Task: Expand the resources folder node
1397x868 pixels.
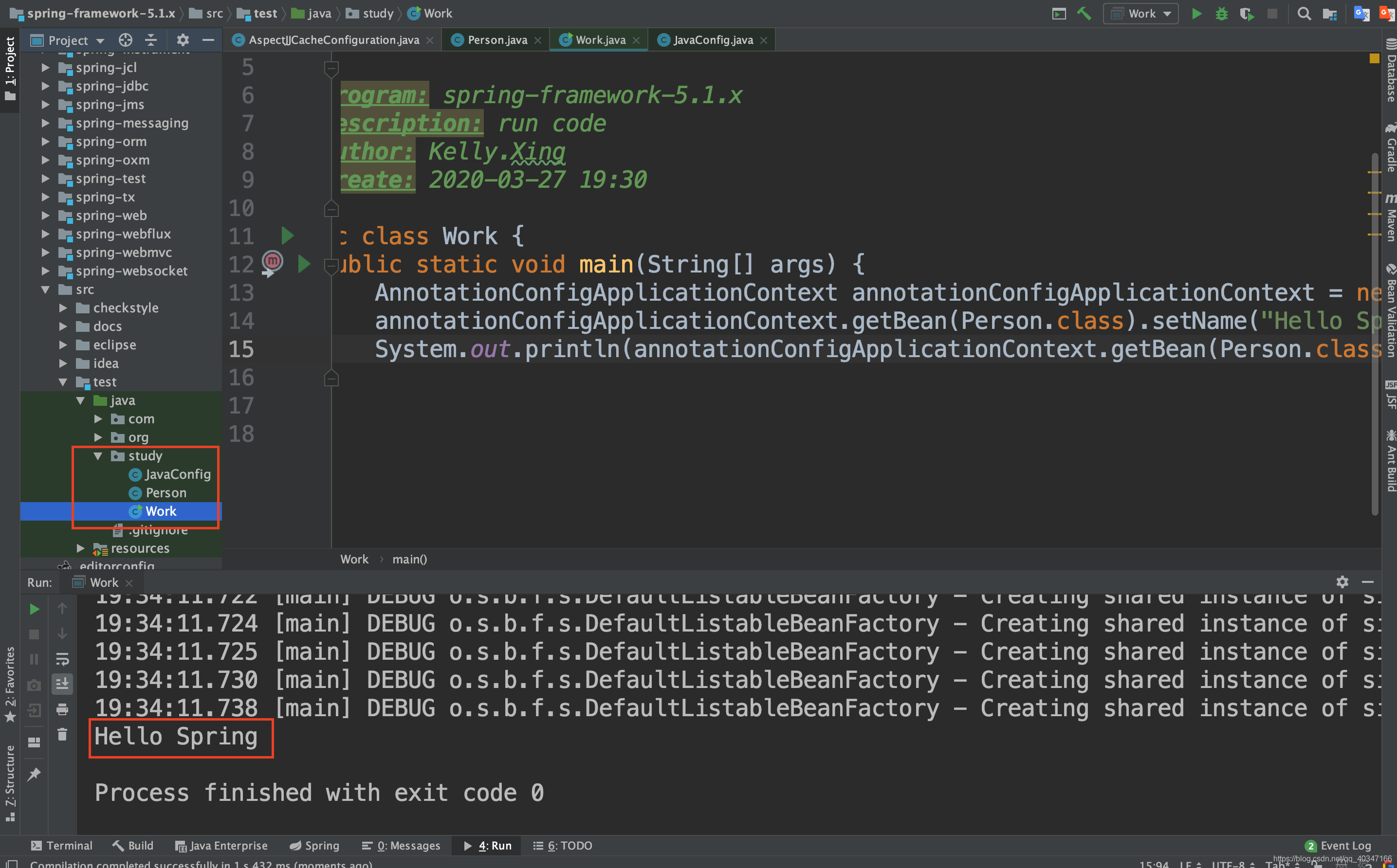Action: 80,548
